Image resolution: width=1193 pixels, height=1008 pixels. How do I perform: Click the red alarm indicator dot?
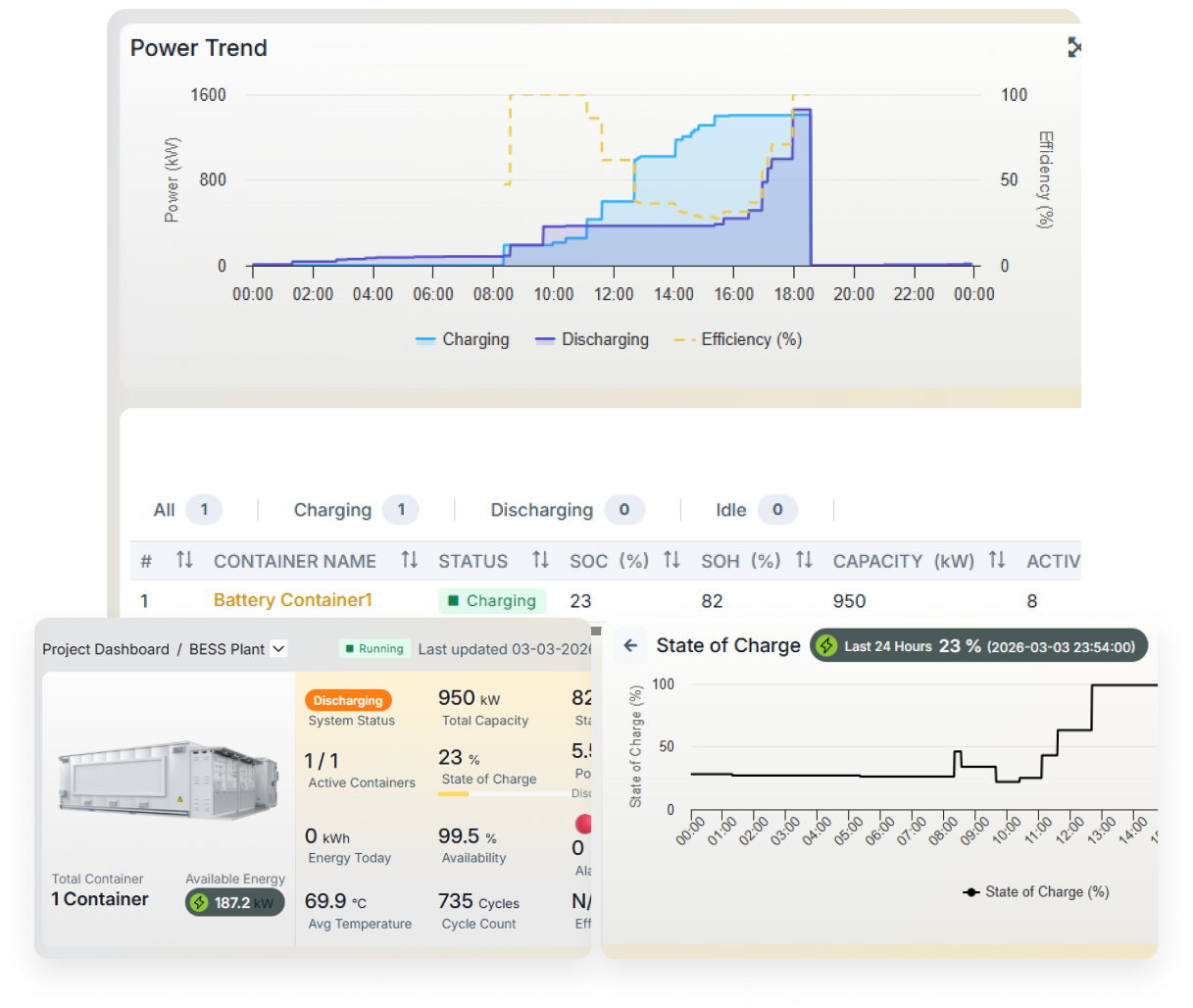pos(584,825)
